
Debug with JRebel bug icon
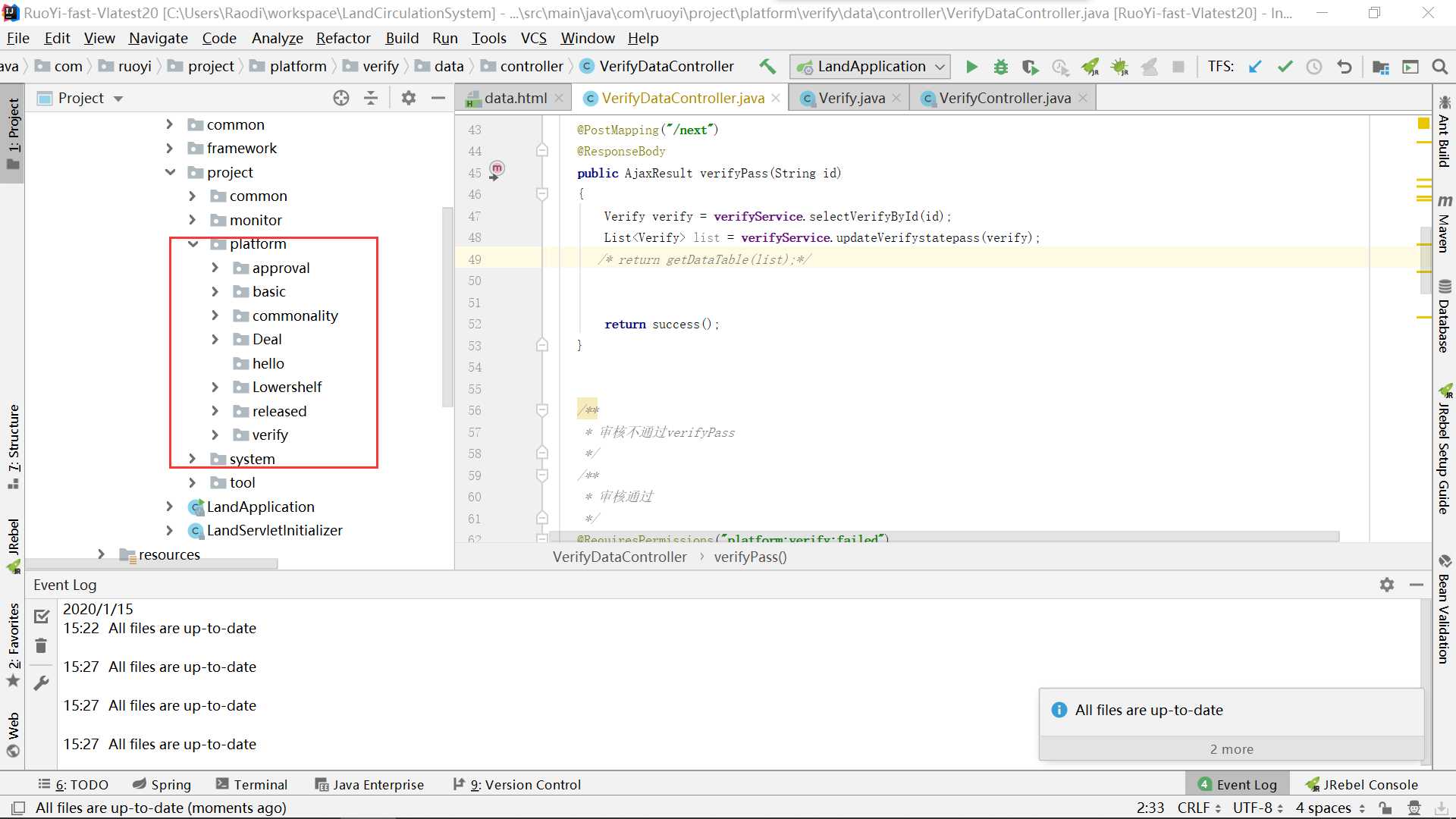1119,67
